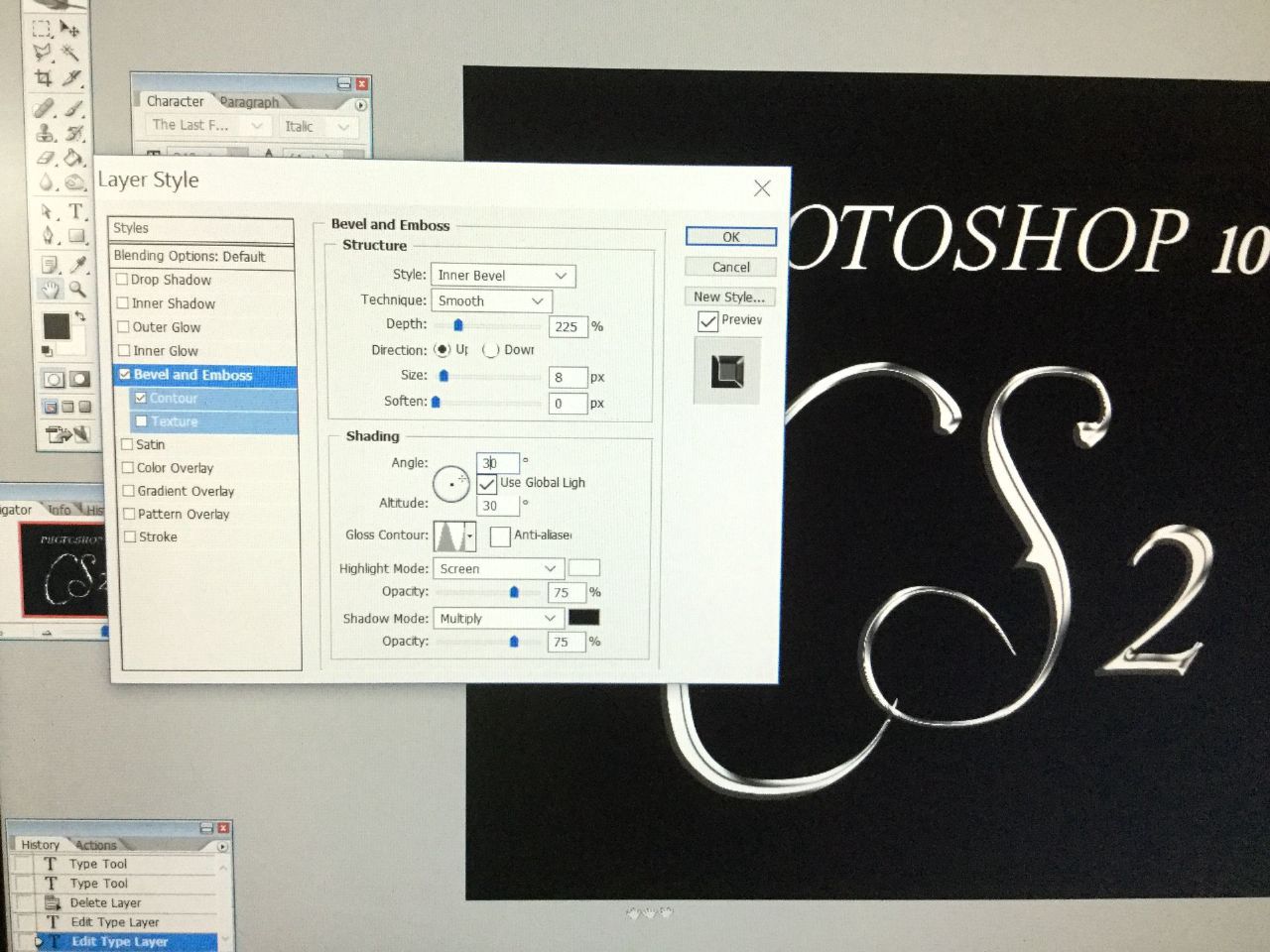Enable the Outer Glow checkbox
This screenshot has height=952, width=1270.
(x=124, y=327)
